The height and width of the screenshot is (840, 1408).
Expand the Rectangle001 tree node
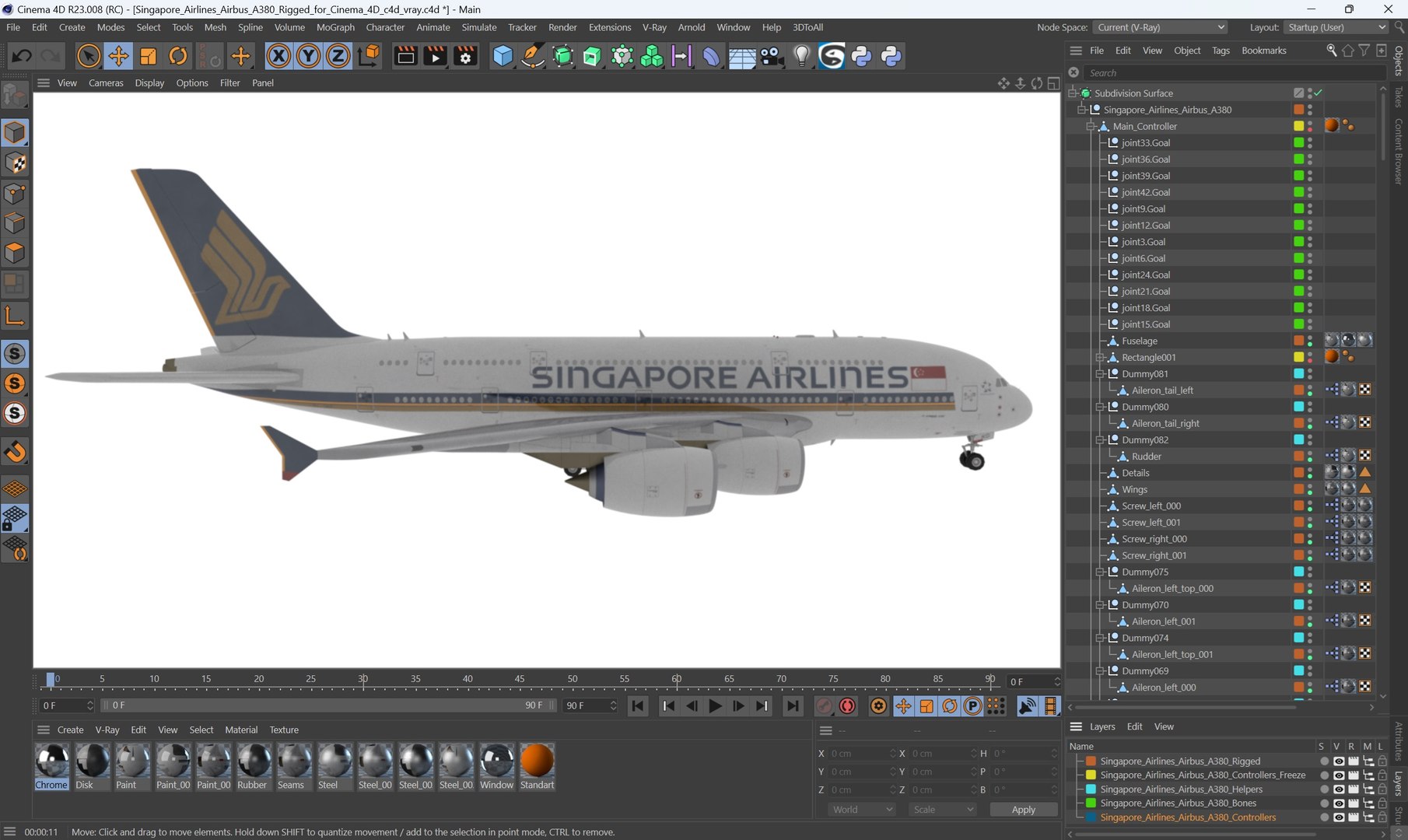1101,358
